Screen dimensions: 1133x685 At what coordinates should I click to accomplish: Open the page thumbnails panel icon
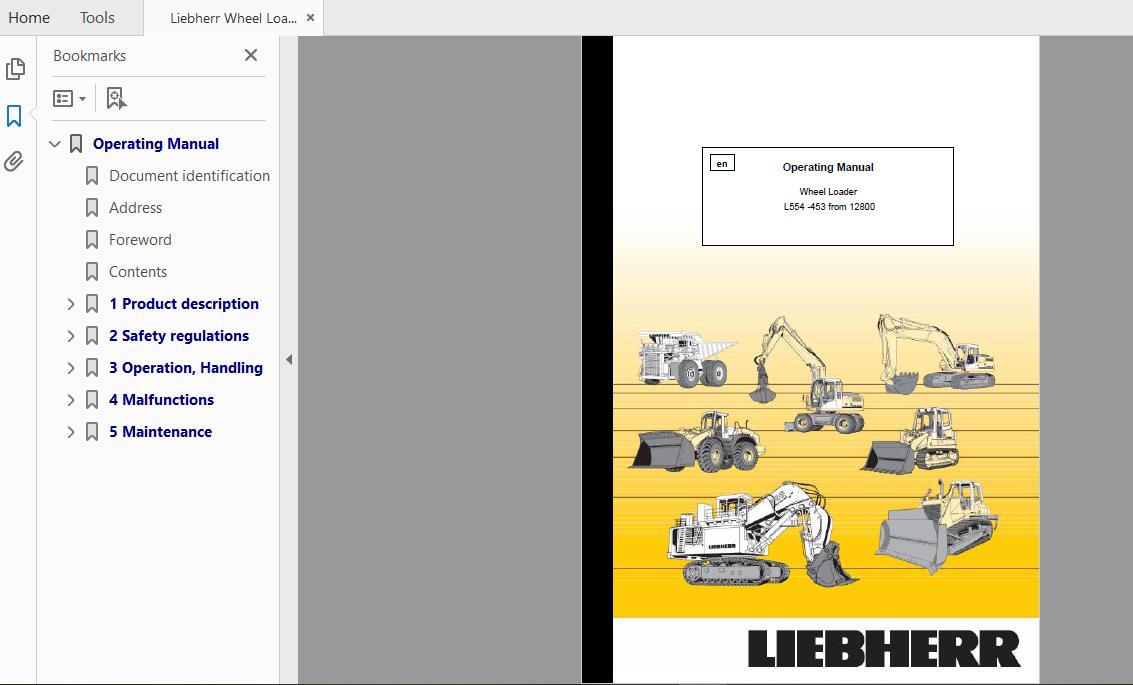click(15, 69)
